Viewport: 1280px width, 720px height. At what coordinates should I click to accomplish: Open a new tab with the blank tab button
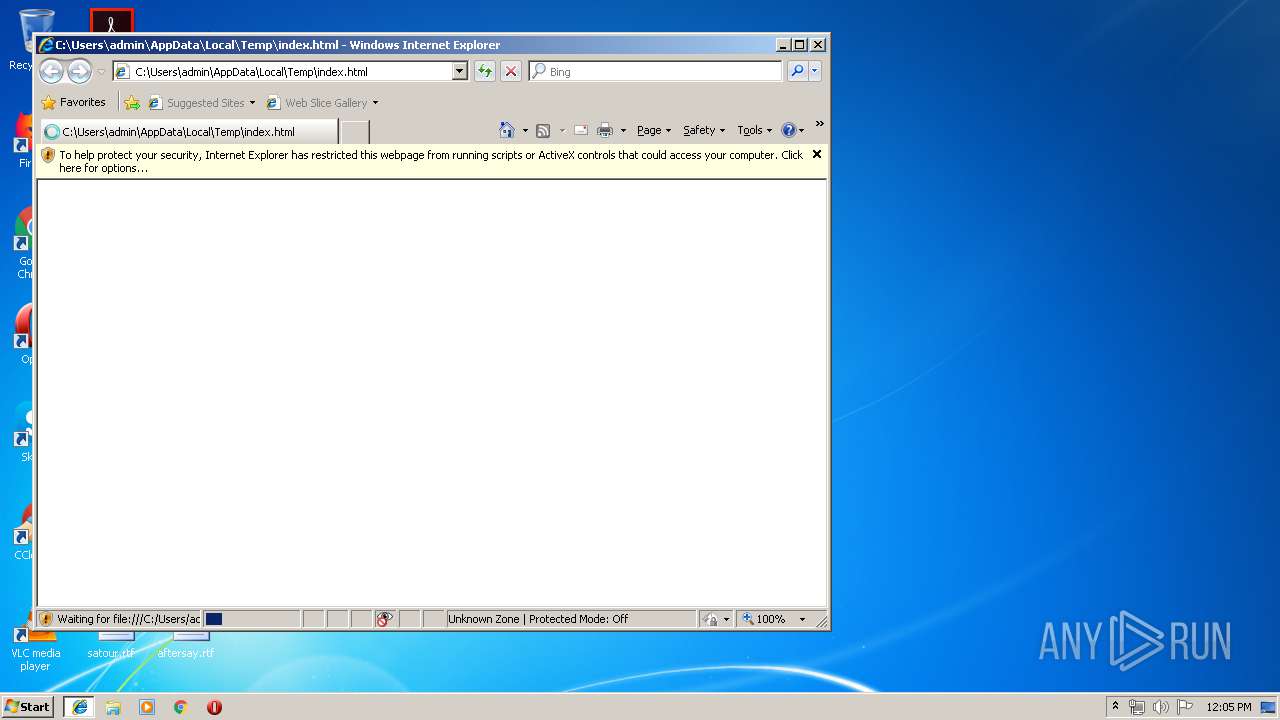(x=355, y=132)
